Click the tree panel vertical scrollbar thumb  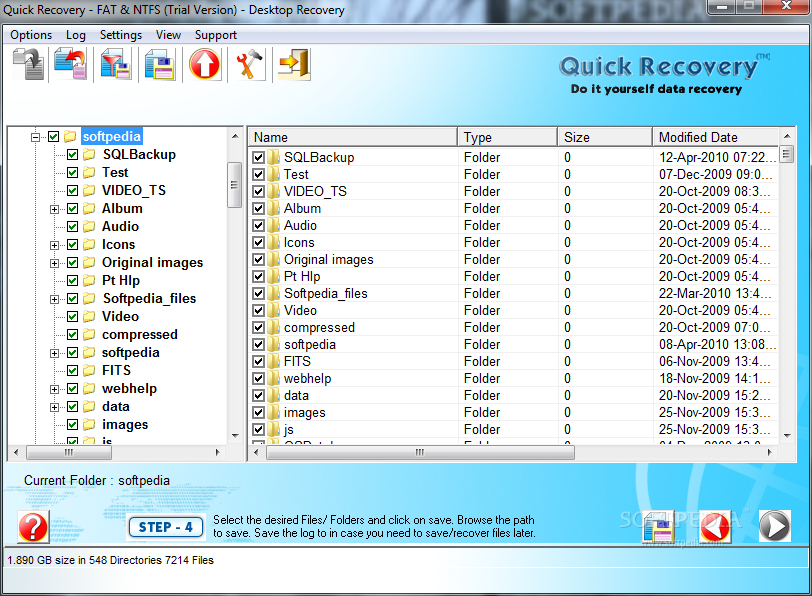coord(235,185)
